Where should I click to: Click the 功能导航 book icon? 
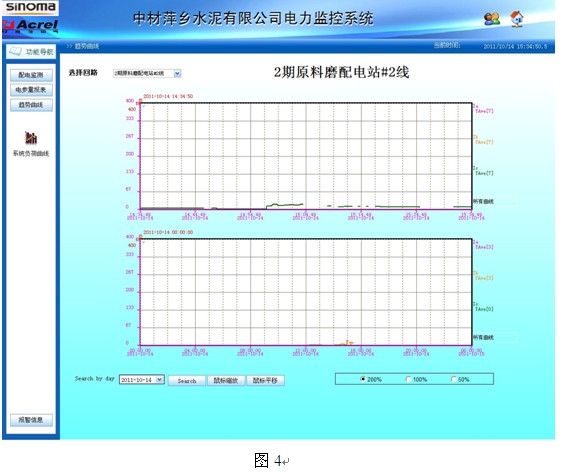(15, 51)
